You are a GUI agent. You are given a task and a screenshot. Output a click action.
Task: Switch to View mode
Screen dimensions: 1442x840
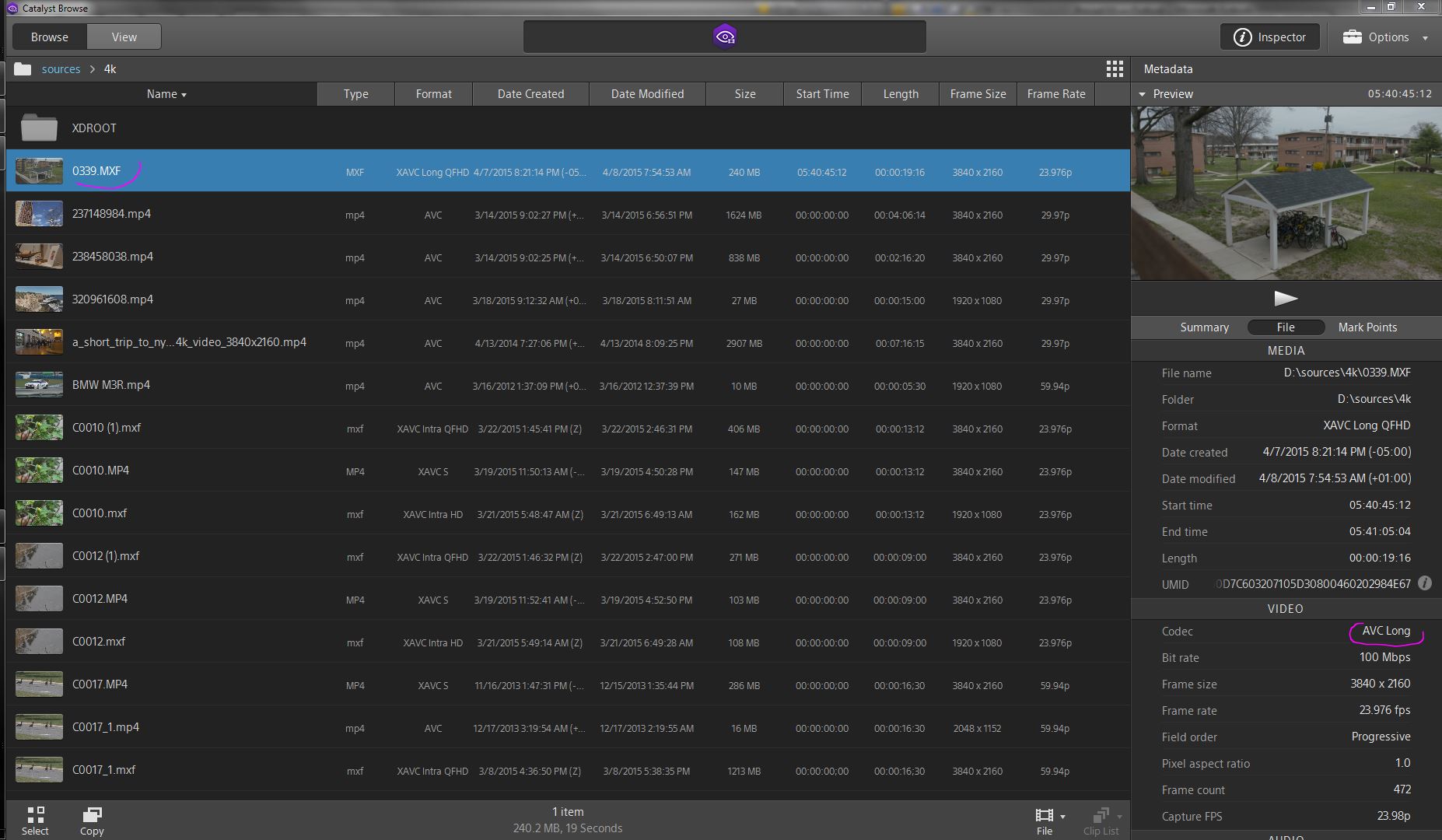pos(124,37)
